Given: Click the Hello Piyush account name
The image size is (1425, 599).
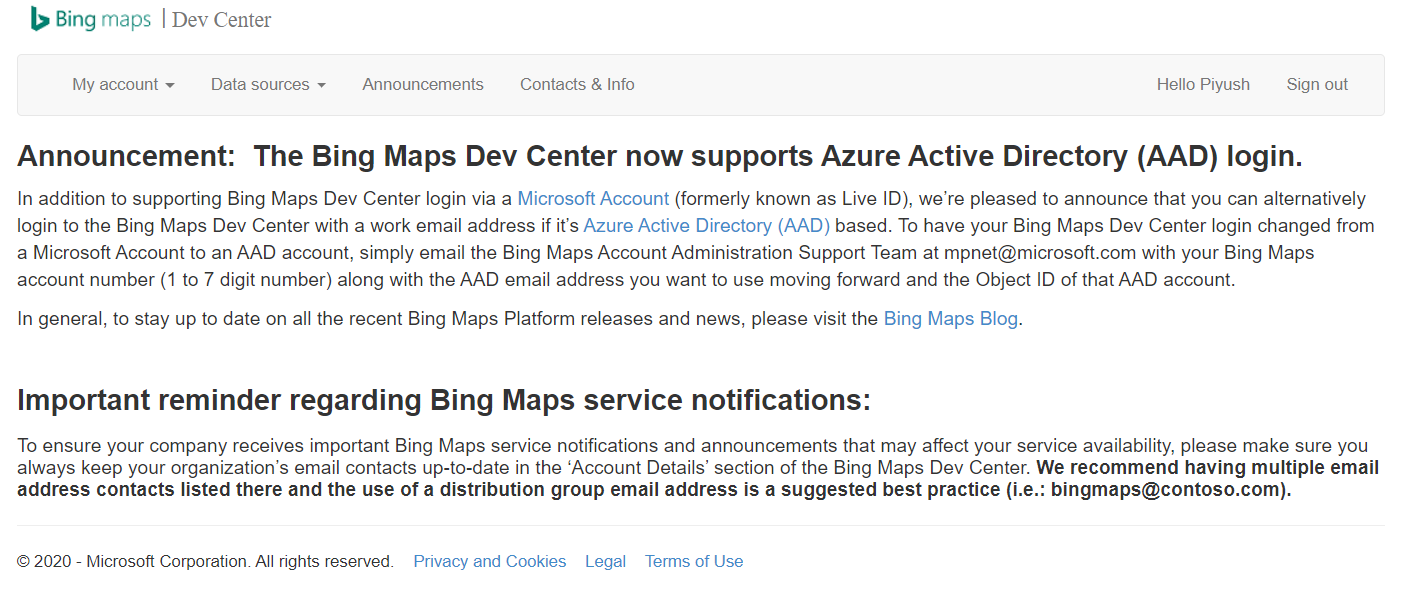Looking at the screenshot, I should [x=1203, y=84].
